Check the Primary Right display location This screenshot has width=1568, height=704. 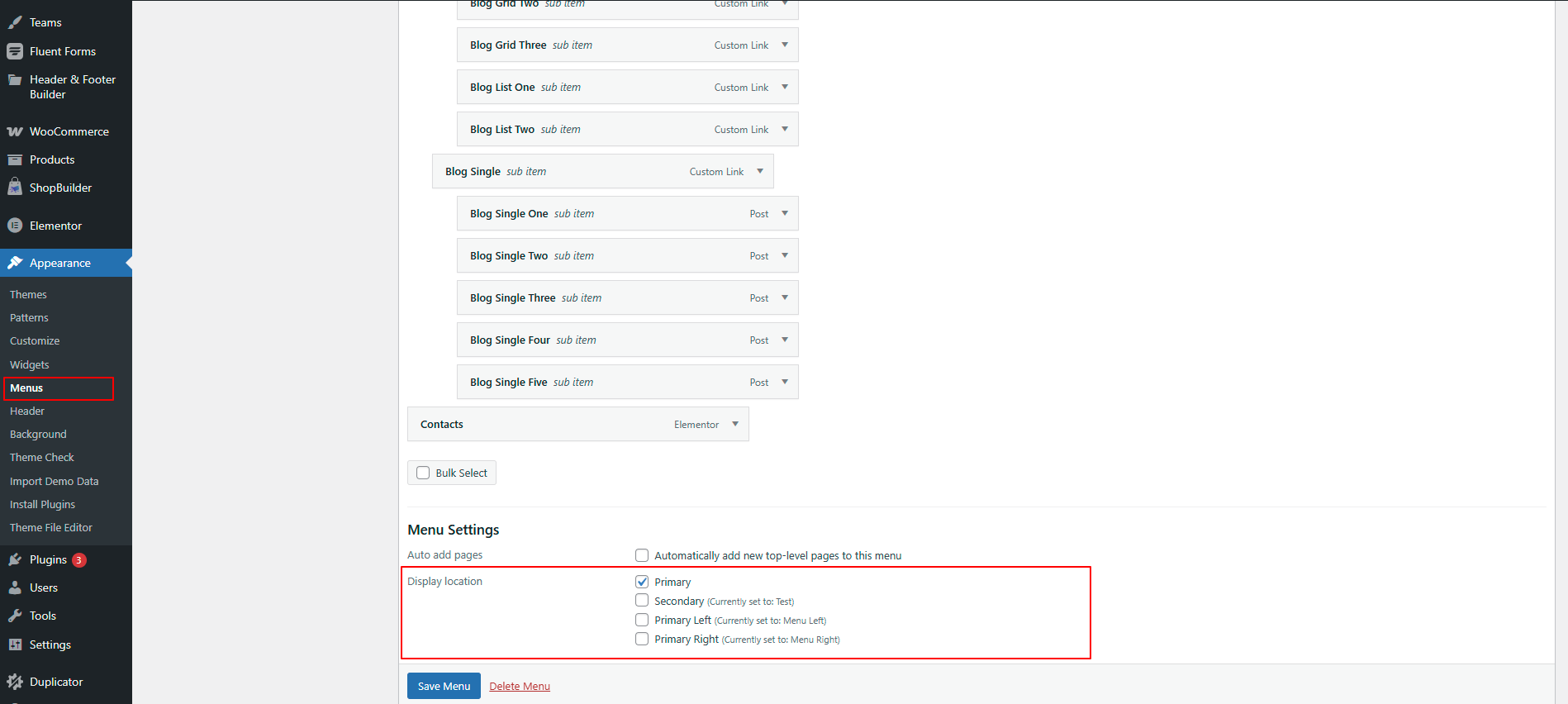pos(642,639)
